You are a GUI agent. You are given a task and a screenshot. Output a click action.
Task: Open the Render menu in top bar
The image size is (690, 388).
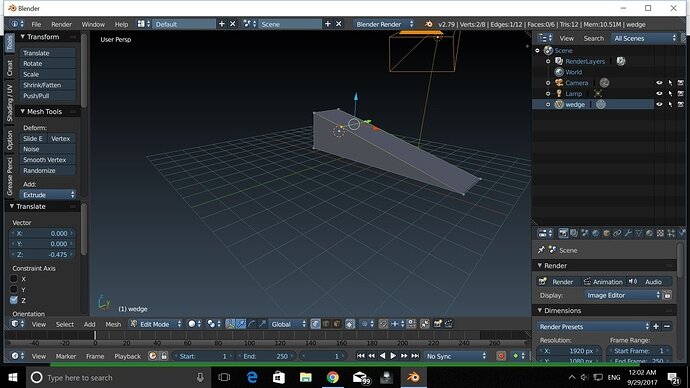(61, 24)
